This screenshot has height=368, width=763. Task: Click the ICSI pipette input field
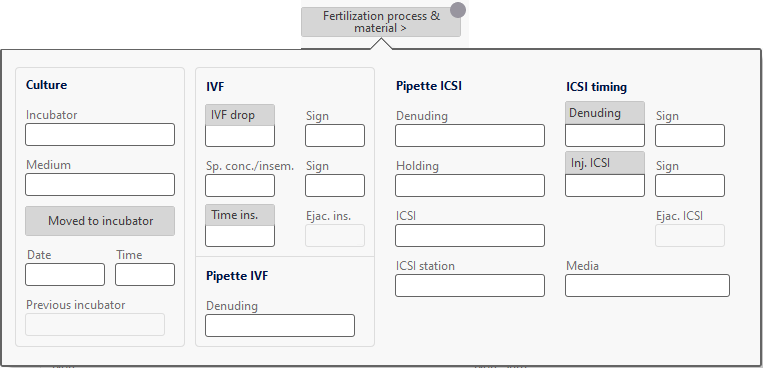(470, 236)
